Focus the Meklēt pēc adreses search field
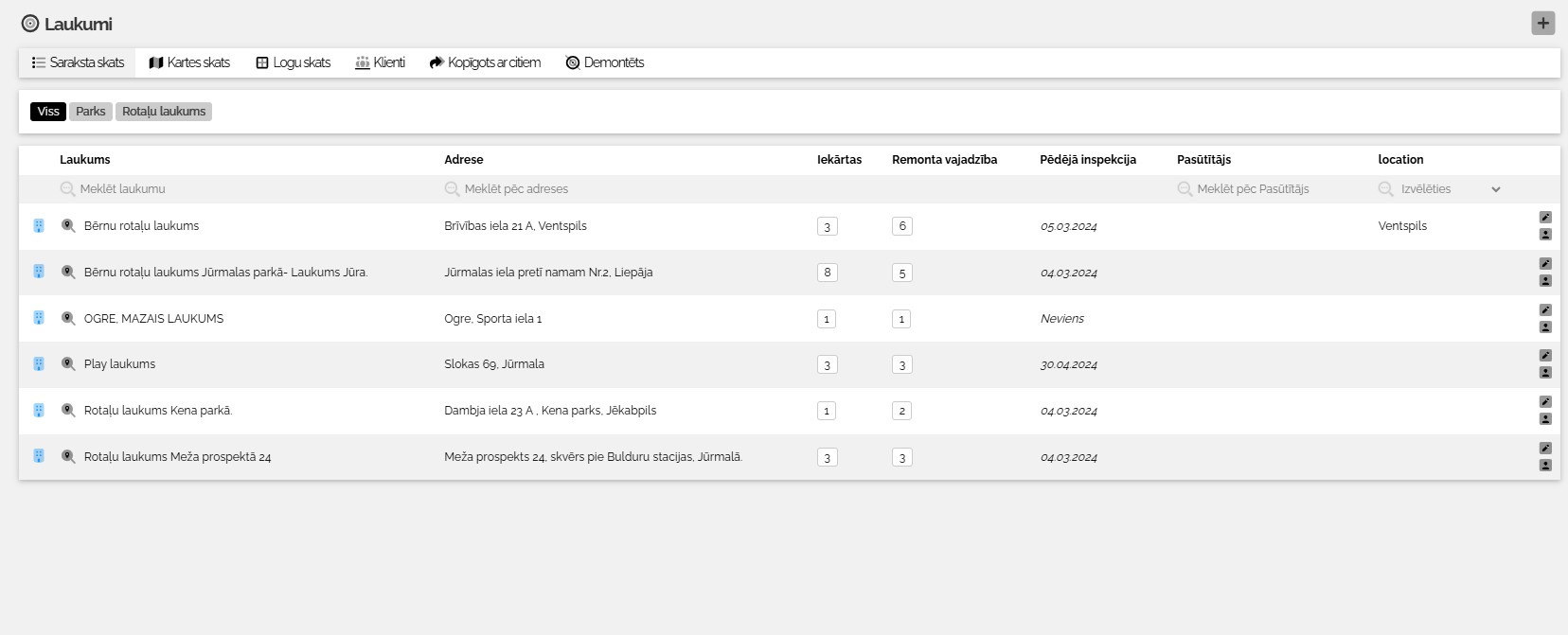 click(615, 189)
